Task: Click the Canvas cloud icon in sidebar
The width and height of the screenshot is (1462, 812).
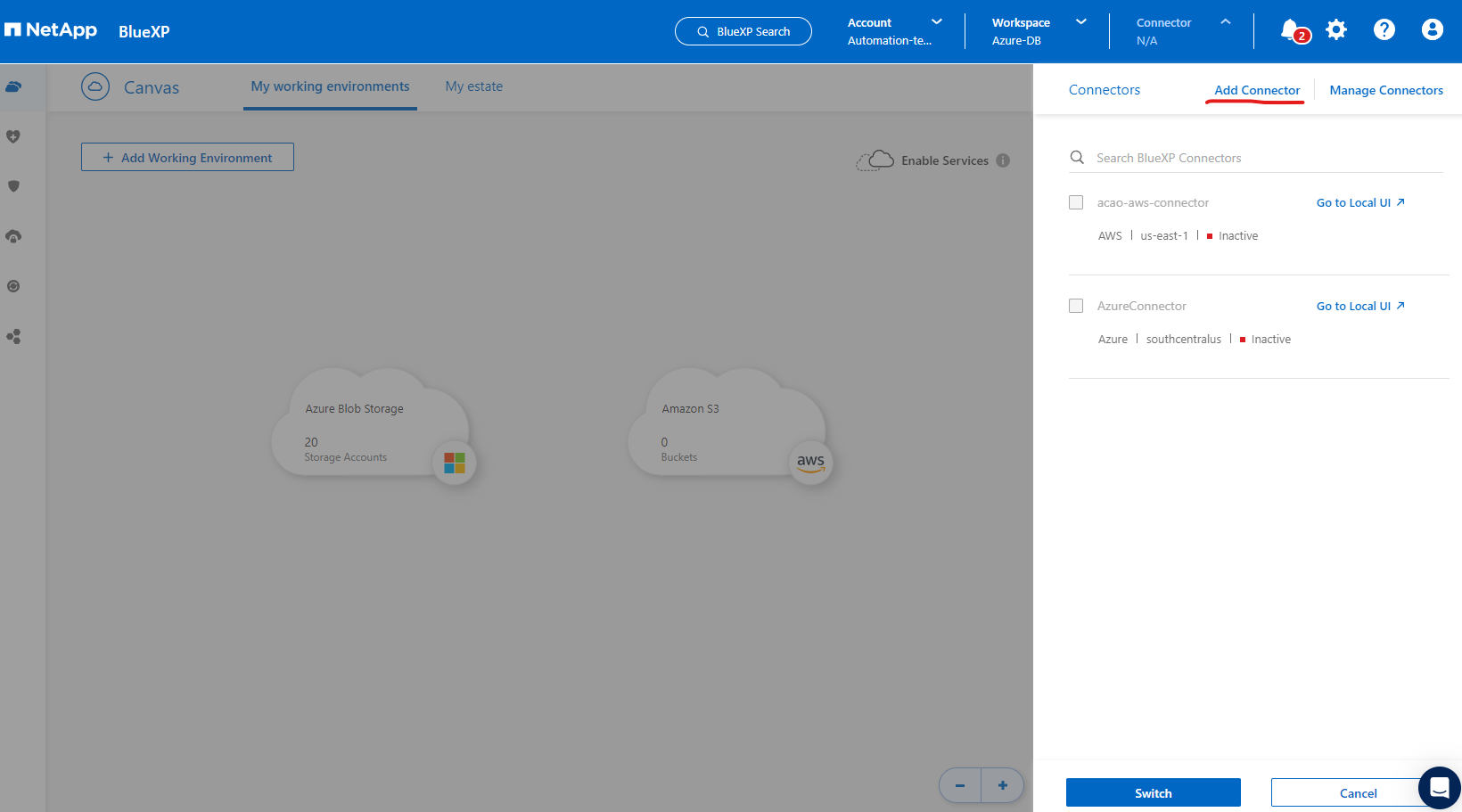Action: [x=13, y=87]
